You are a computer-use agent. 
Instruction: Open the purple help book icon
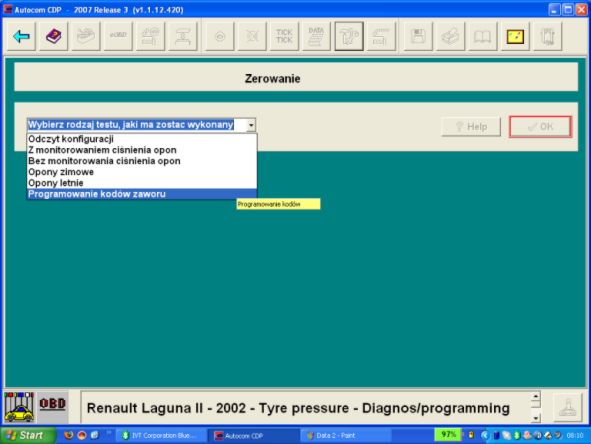pyautogui.click(x=54, y=37)
